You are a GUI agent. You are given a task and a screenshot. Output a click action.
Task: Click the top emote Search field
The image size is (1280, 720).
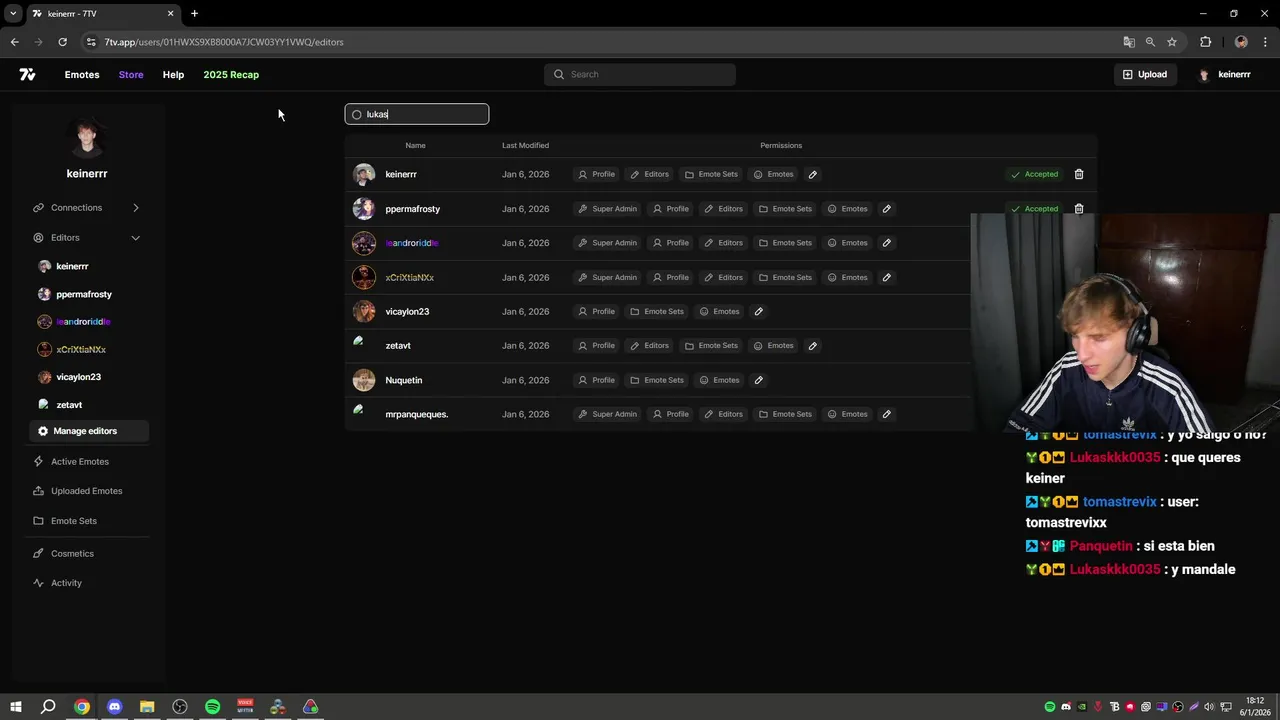640,74
